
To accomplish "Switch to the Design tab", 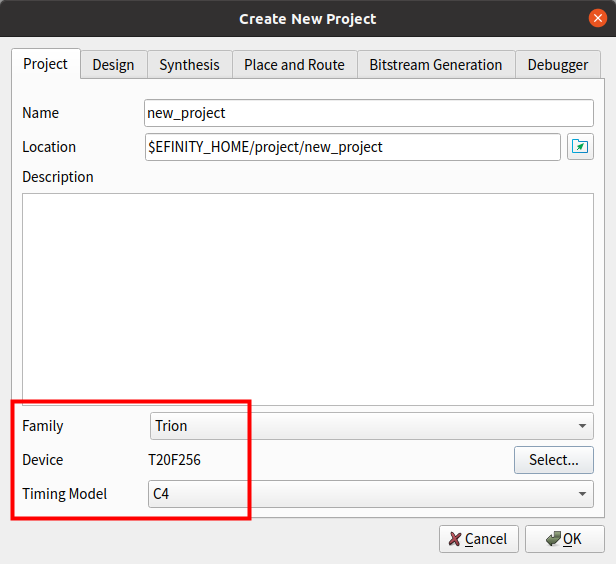I will pyautogui.click(x=114, y=65).
